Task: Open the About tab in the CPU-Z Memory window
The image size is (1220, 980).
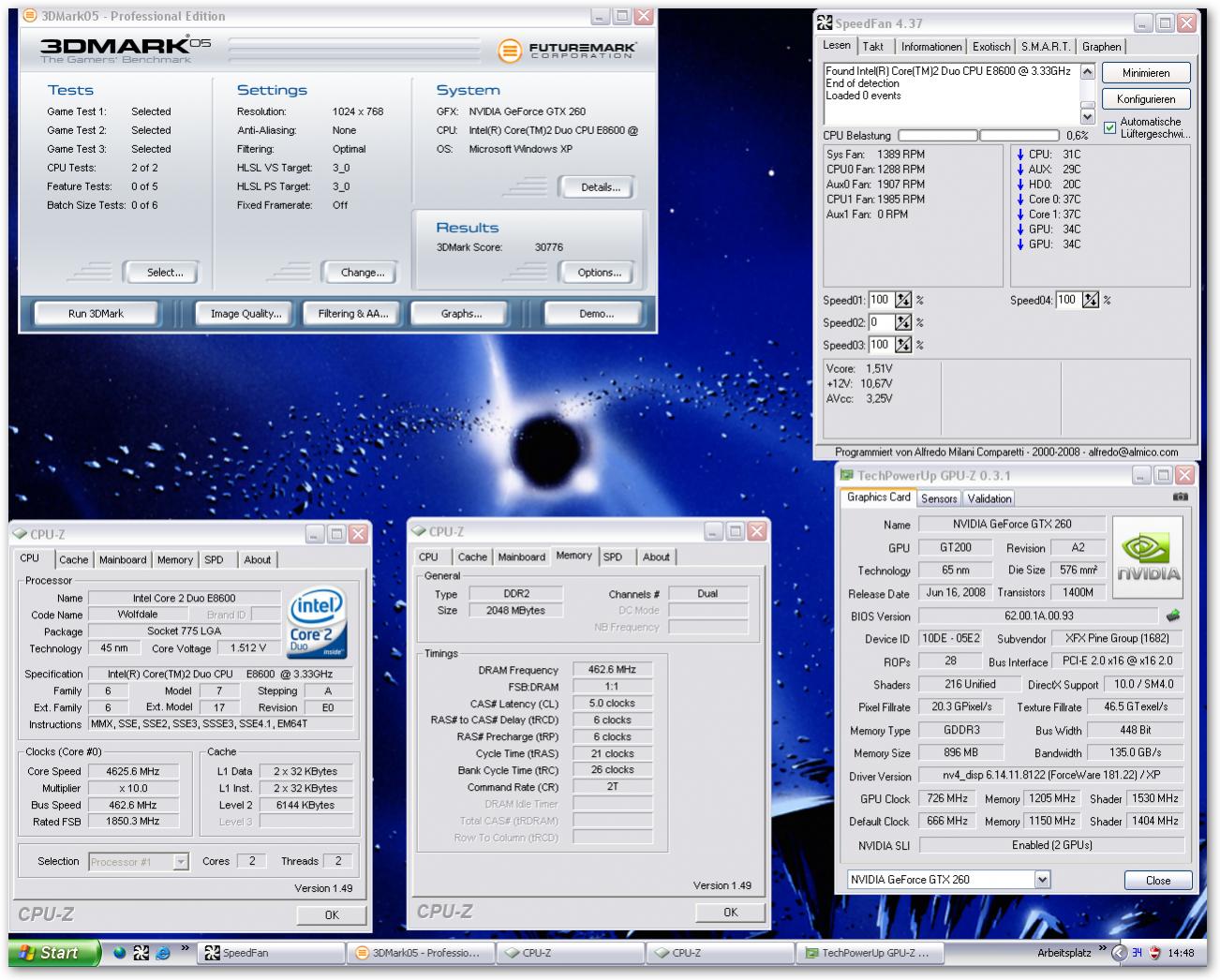Action: (x=656, y=557)
